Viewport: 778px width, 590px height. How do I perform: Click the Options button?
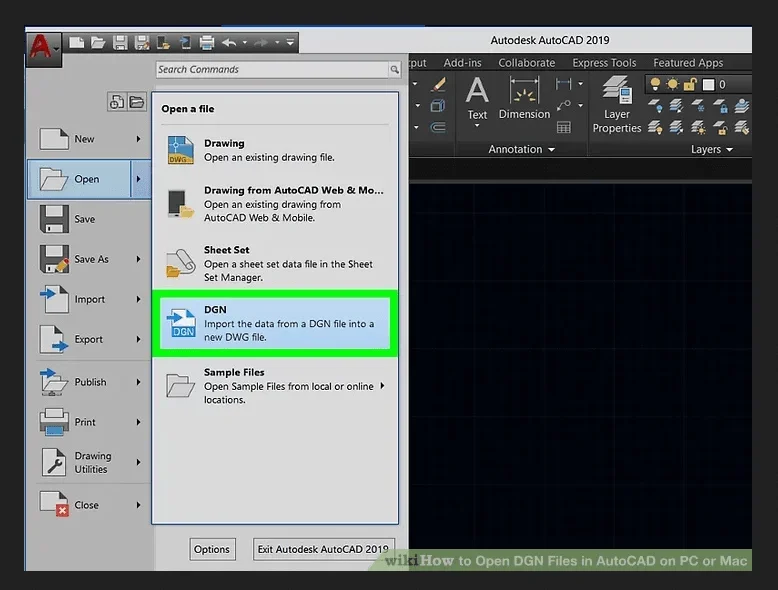pos(212,549)
